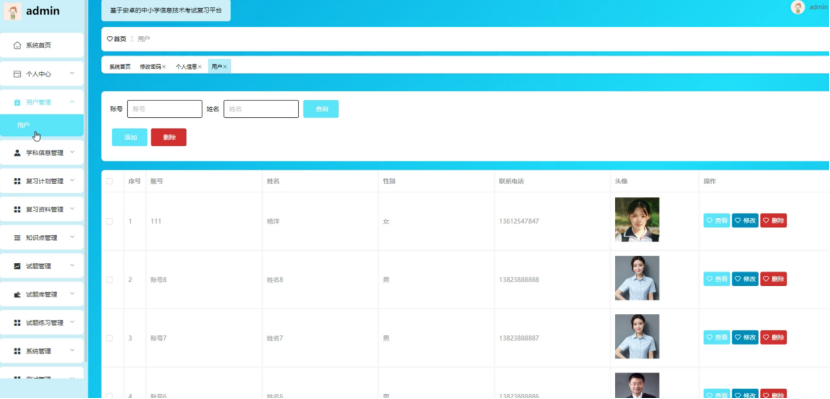
Task: Click 查看 for the 账号7 row
Action: pos(717,337)
